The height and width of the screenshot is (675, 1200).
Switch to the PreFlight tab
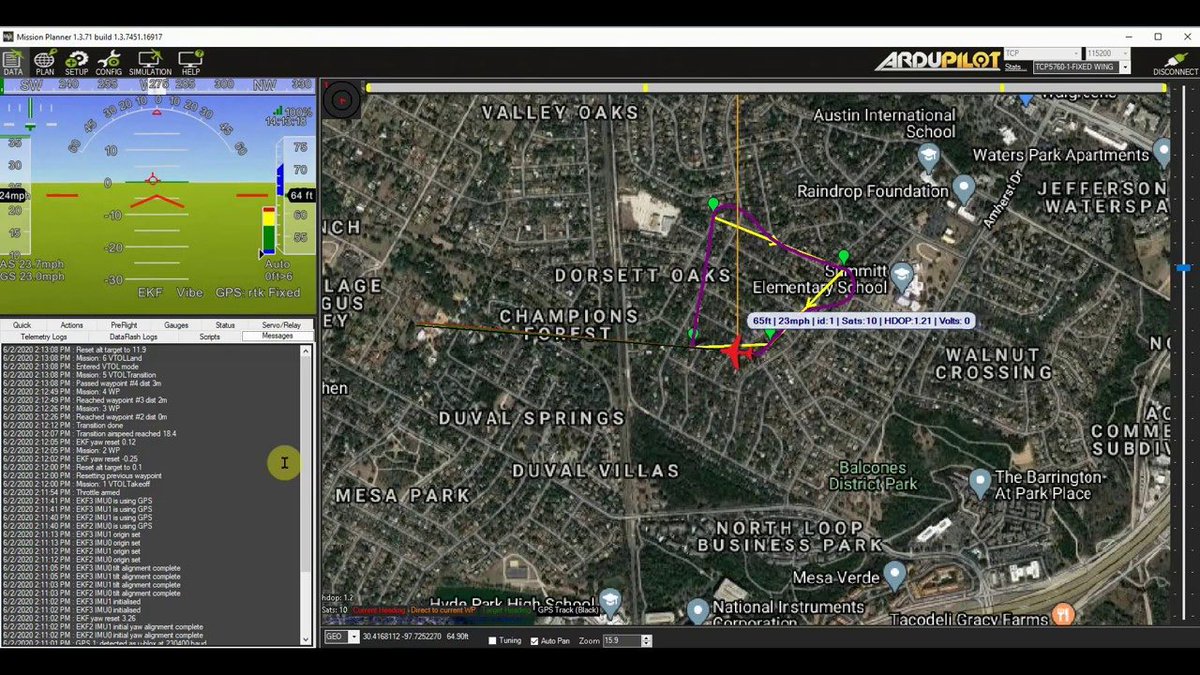[x=124, y=325]
